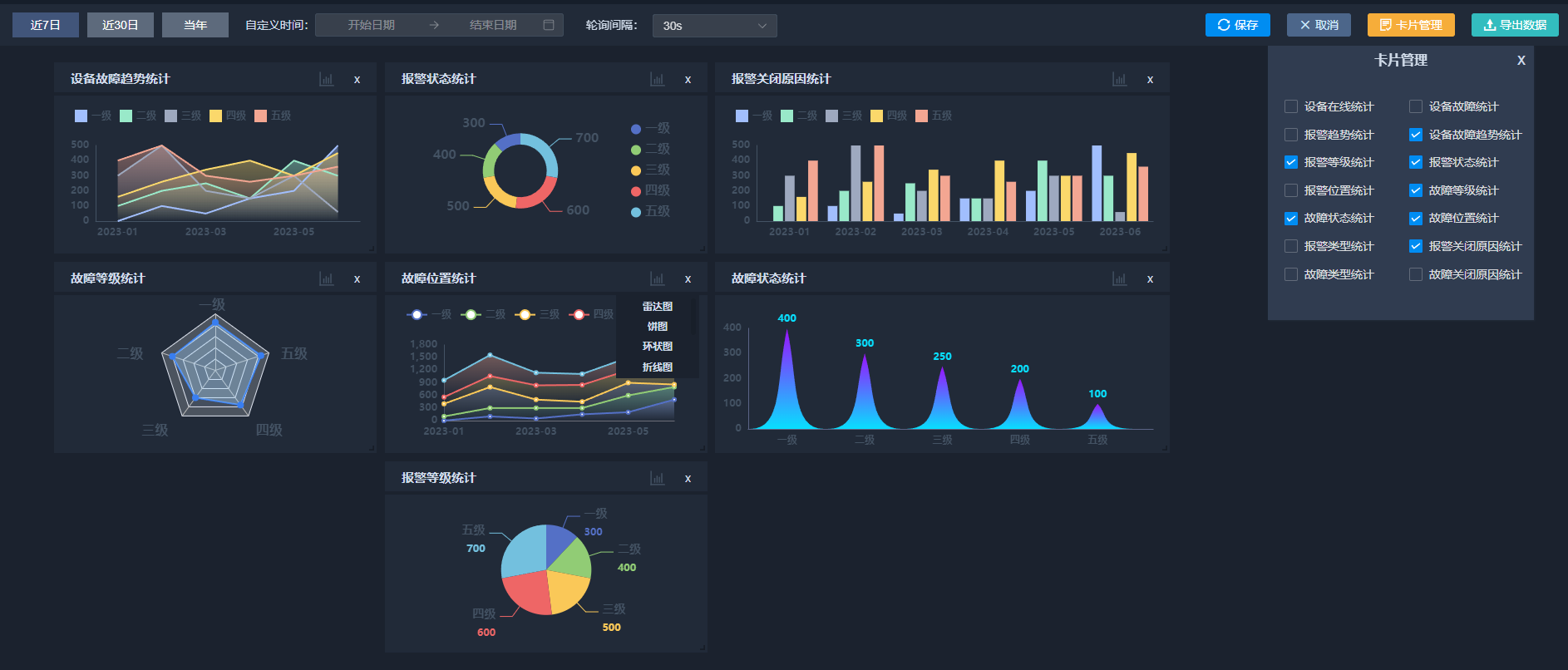Check the 报警位置统计 checkbox

pyautogui.click(x=1291, y=190)
